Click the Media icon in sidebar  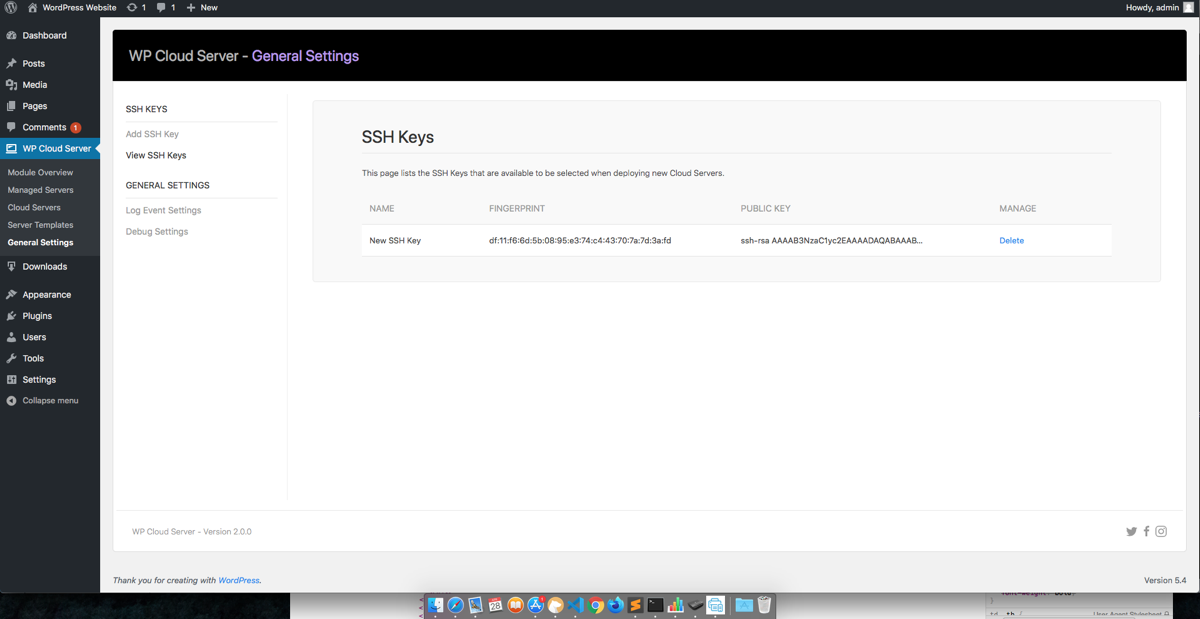[x=11, y=85]
